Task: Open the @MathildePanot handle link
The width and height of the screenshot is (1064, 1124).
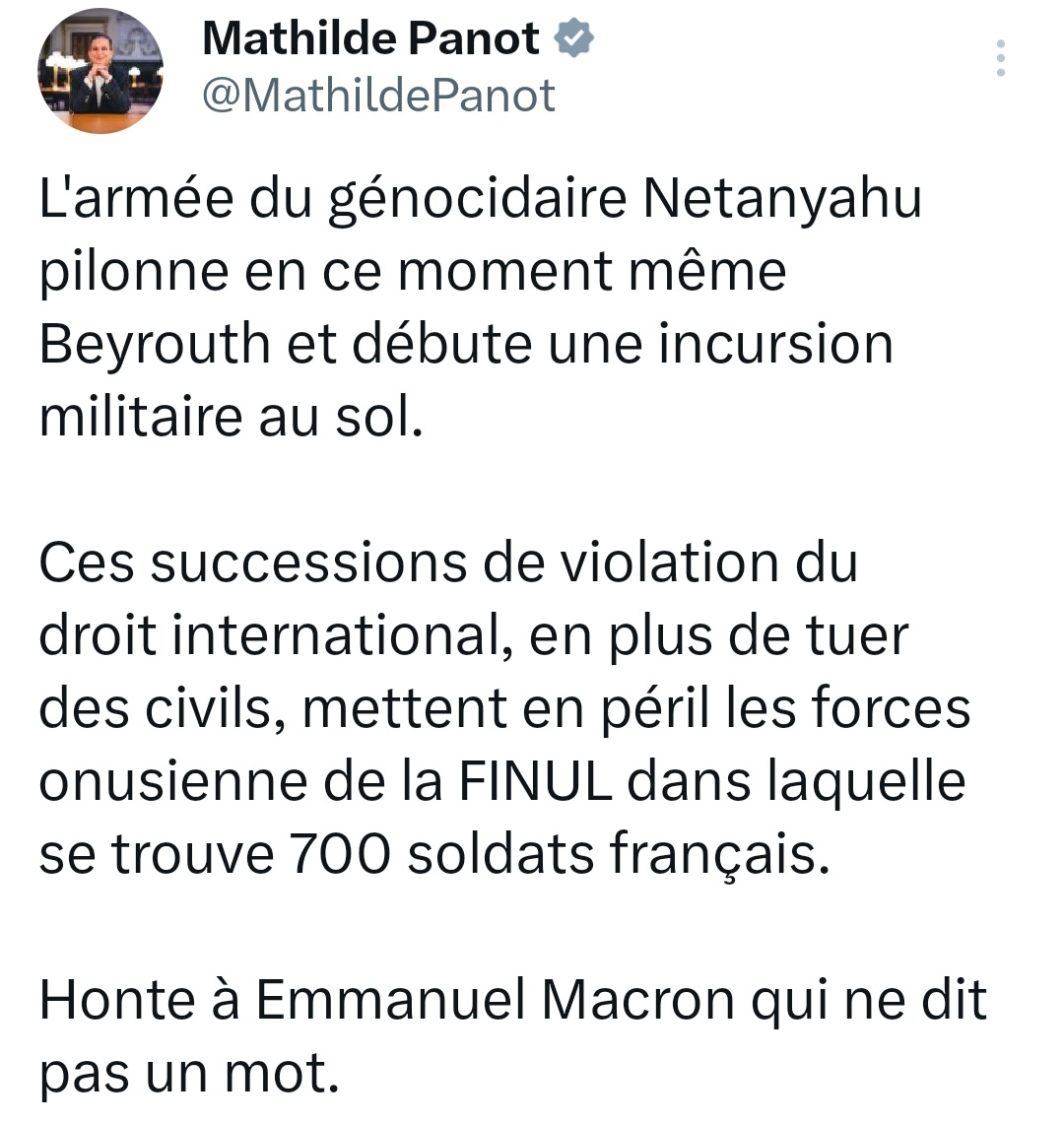Action: (379, 96)
